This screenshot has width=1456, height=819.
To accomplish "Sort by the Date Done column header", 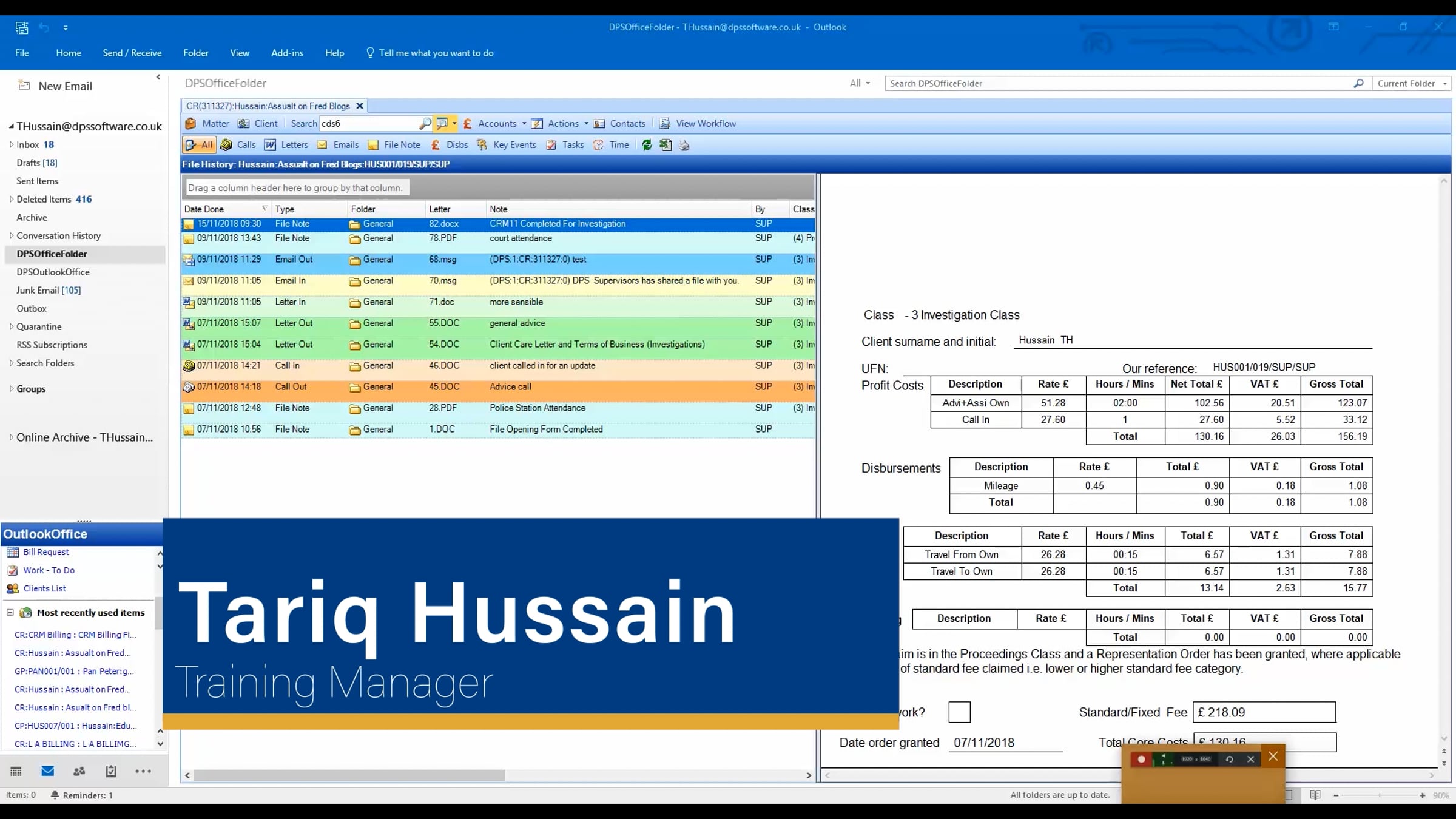I will (x=226, y=209).
